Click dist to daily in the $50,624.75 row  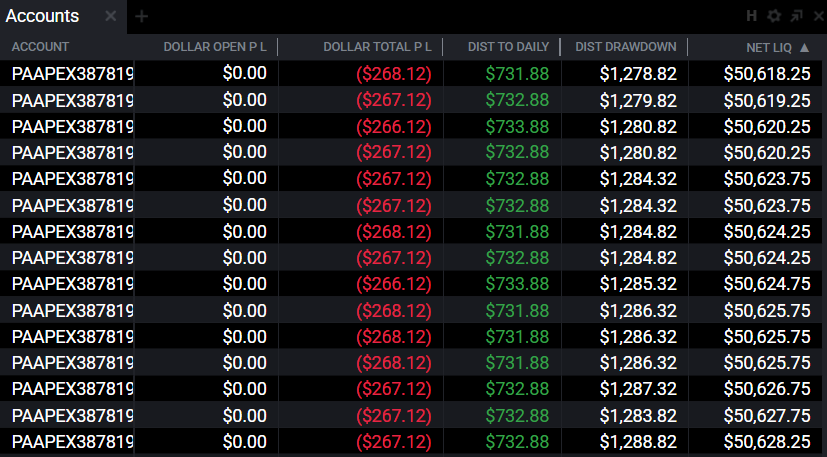tap(517, 284)
